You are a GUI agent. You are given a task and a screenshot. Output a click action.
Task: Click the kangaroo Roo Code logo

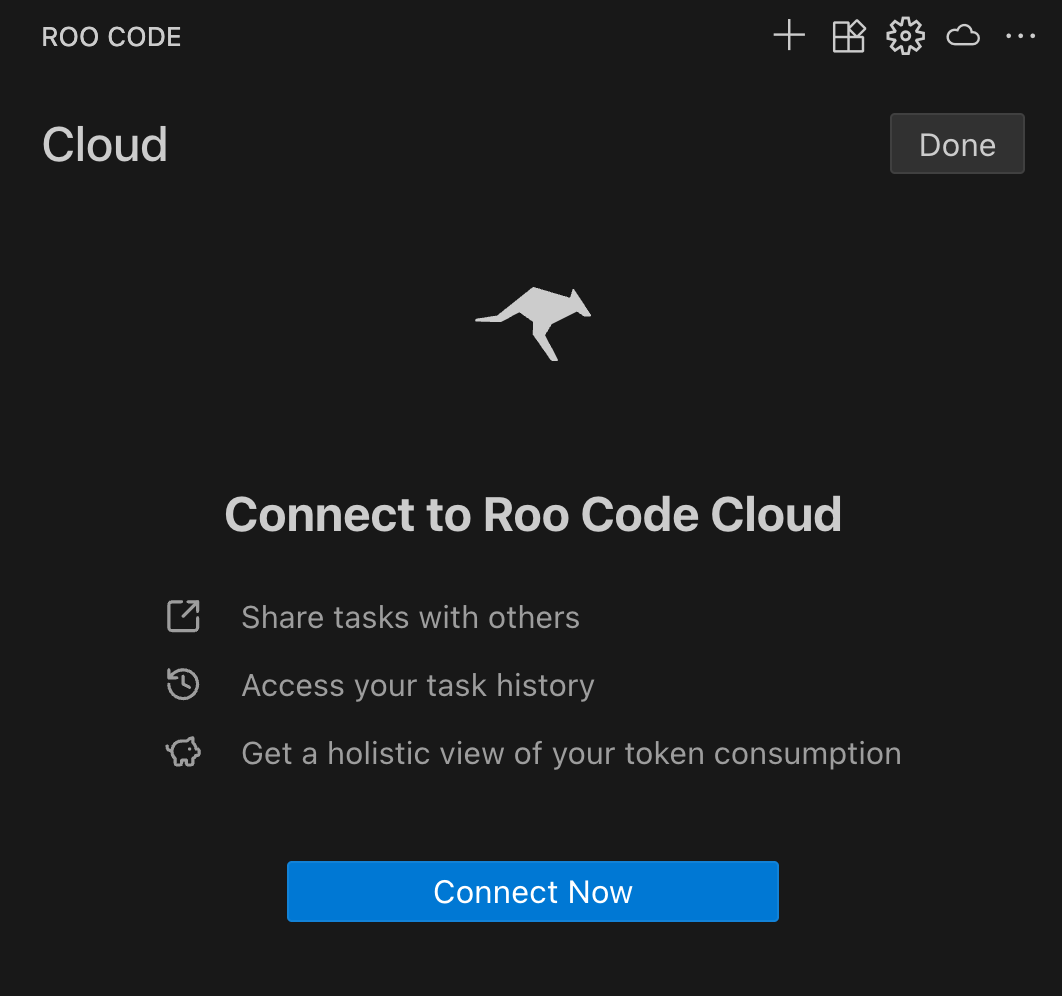(x=533, y=322)
